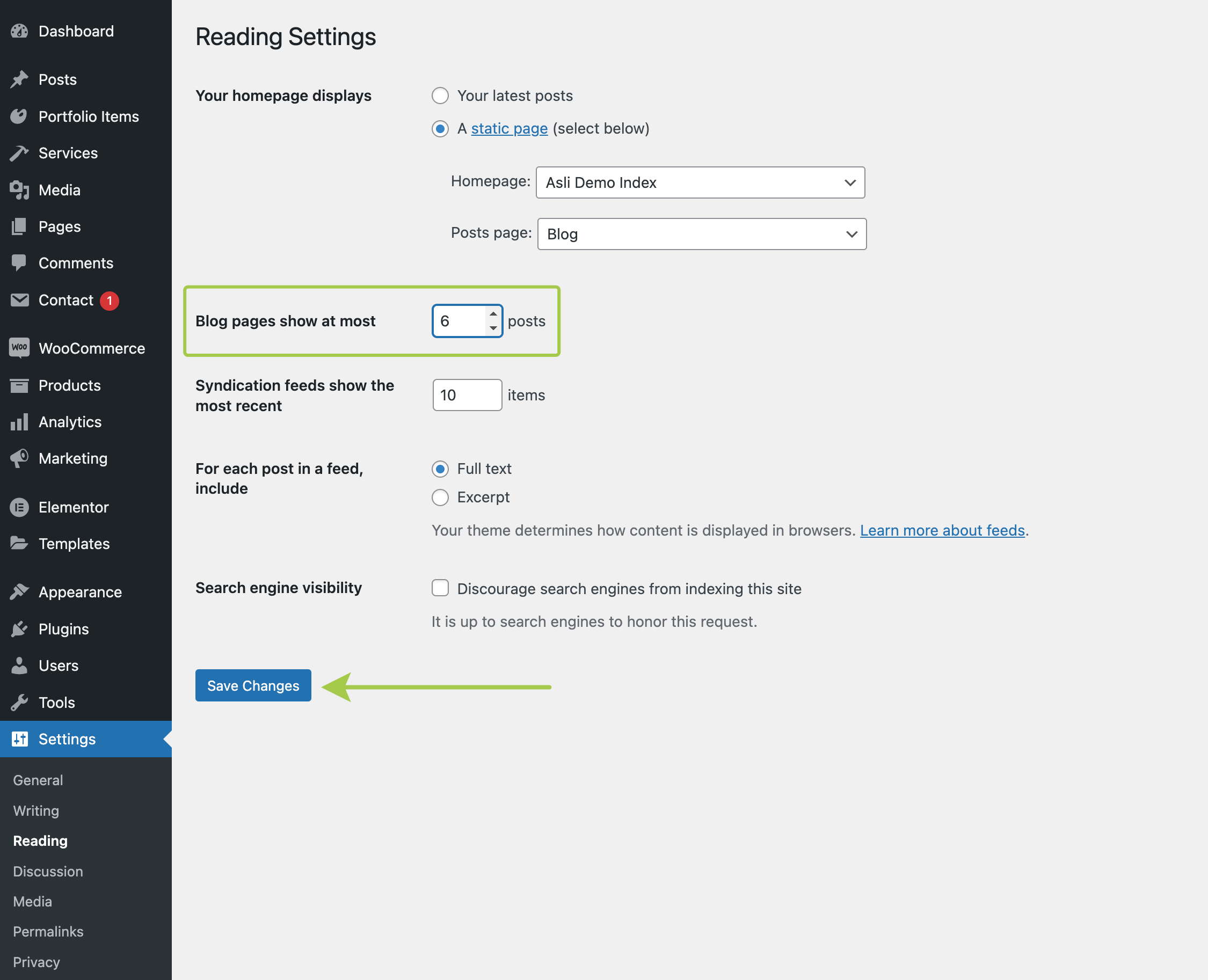1208x980 pixels.
Task: Click the WooCommerce Woo icon
Action: coord(19,348)
